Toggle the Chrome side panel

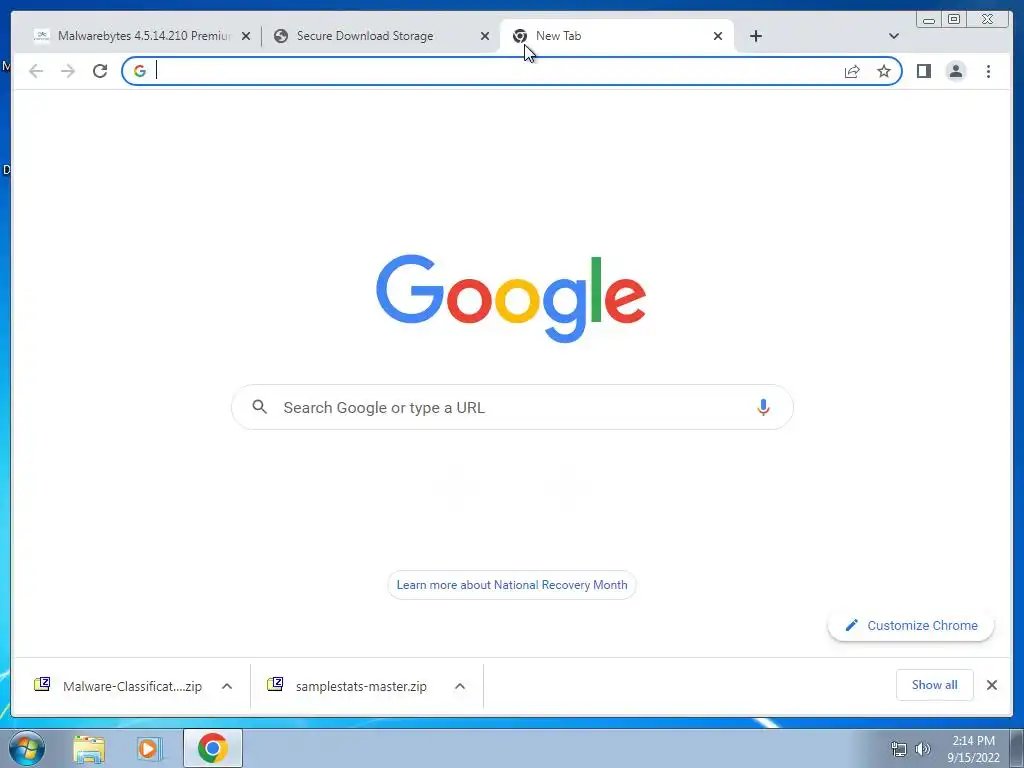pos(923,71)
